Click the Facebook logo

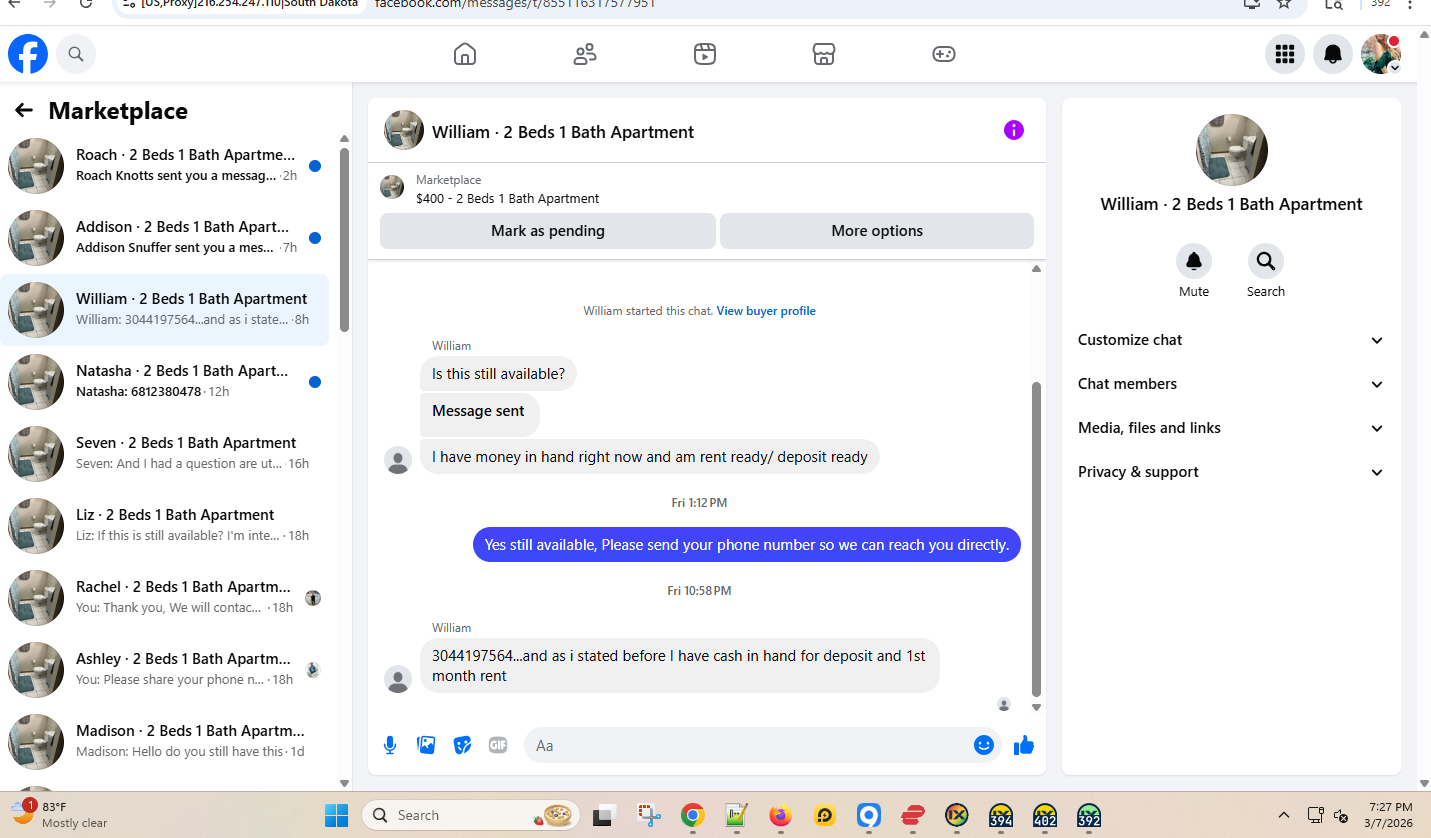(x=28, y=54)
